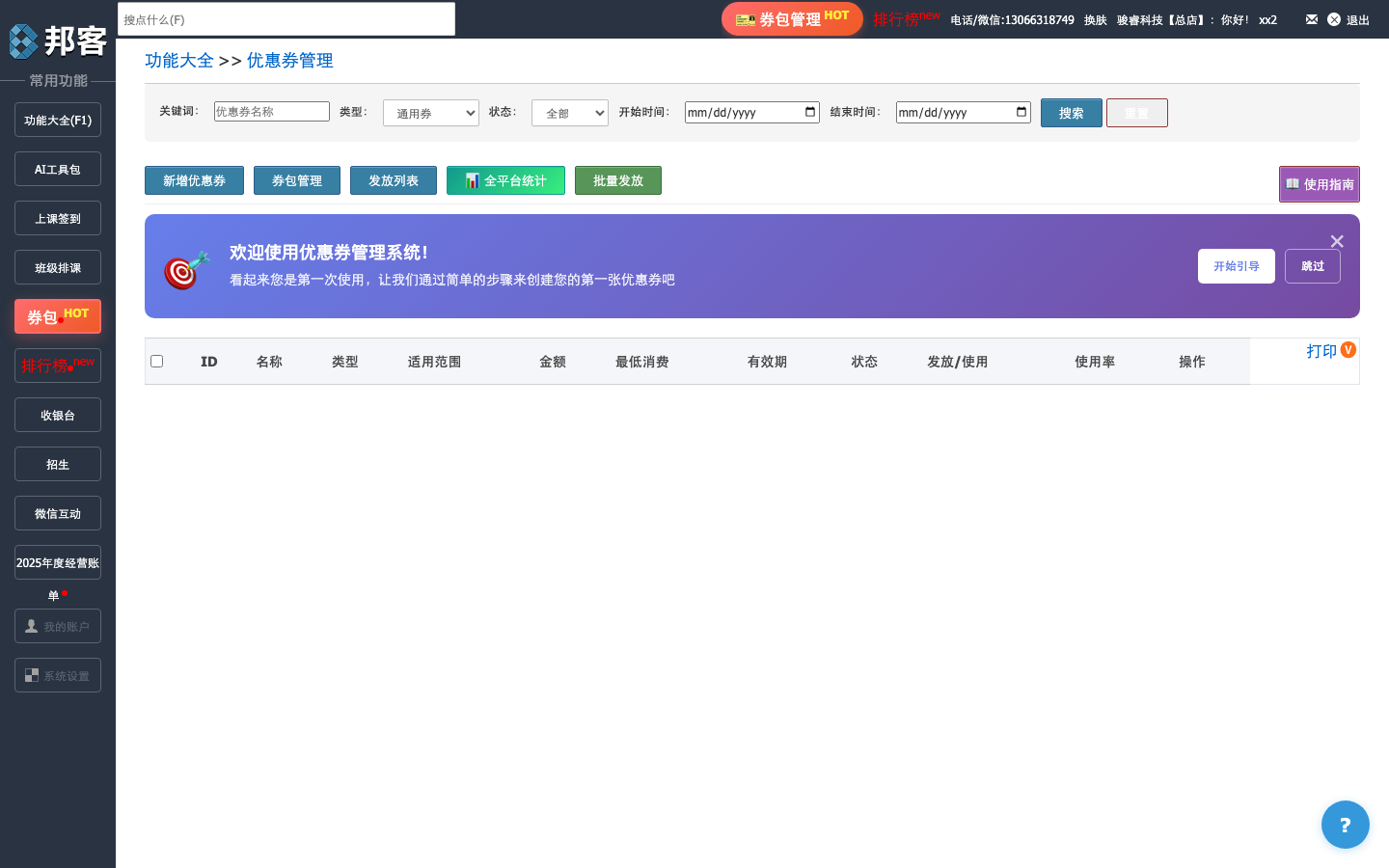Click the circular X icon beside 退出

coord(1334,19)
